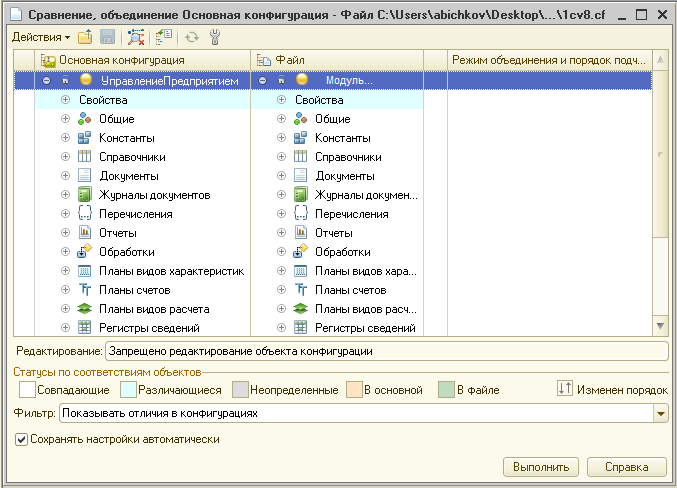This screenshot has height=488, width=677.
Task: Select Перечисления row in Файл column
Action: [337, 214]
